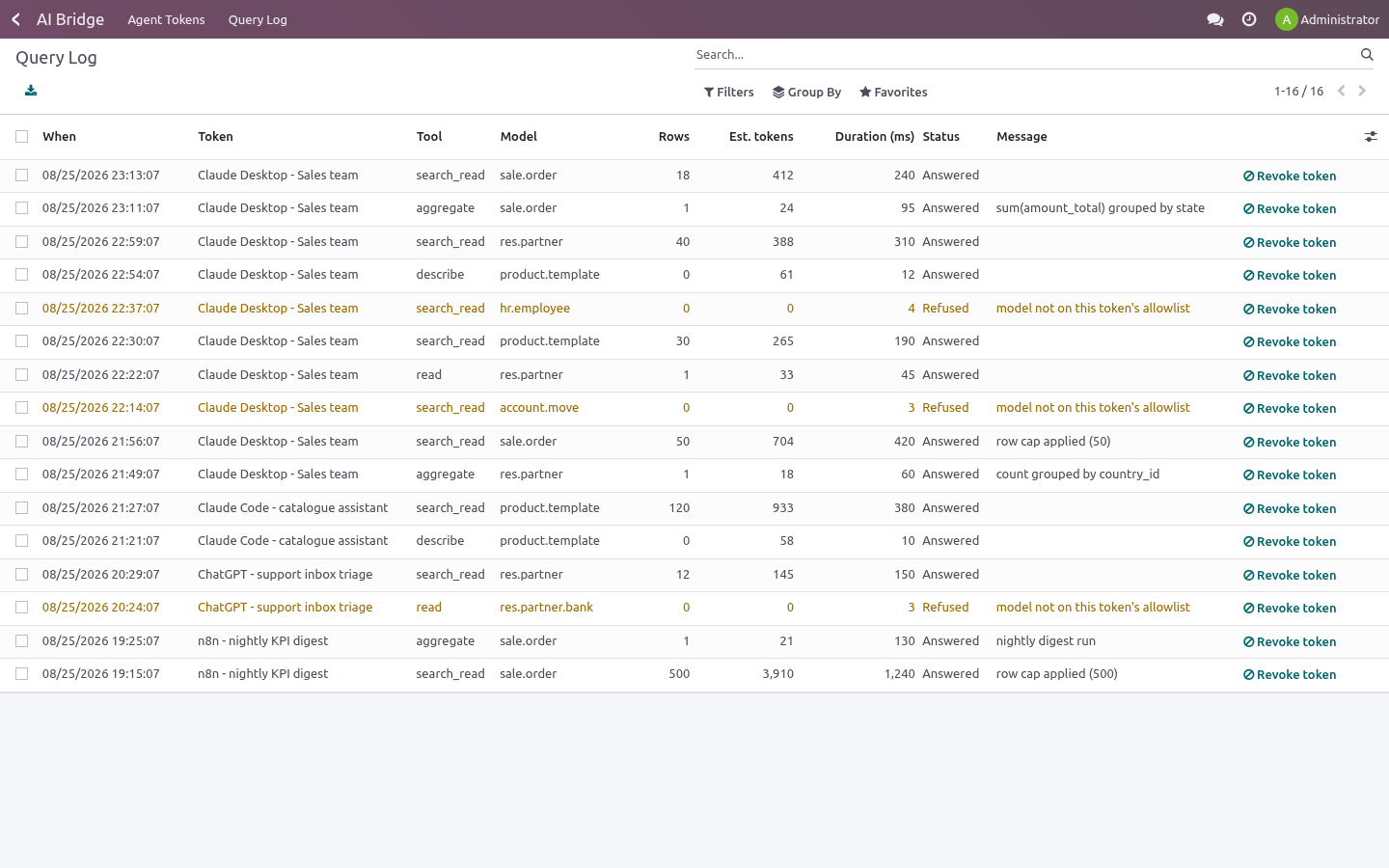Open the Administrator user menu

point(1327,19)
